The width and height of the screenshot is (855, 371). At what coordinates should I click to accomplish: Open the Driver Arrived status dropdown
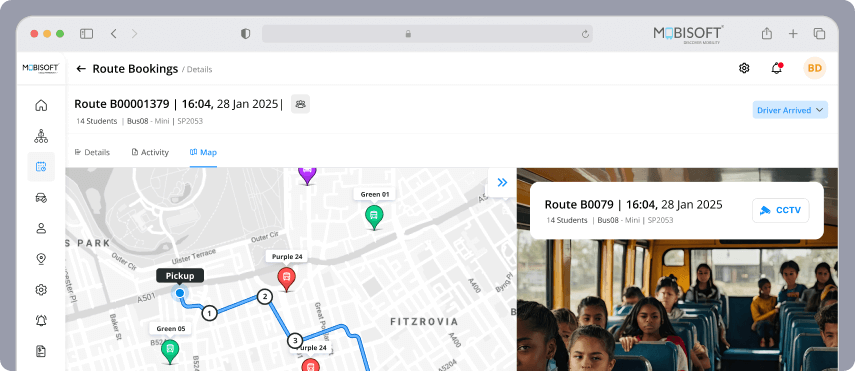[790, 110]
